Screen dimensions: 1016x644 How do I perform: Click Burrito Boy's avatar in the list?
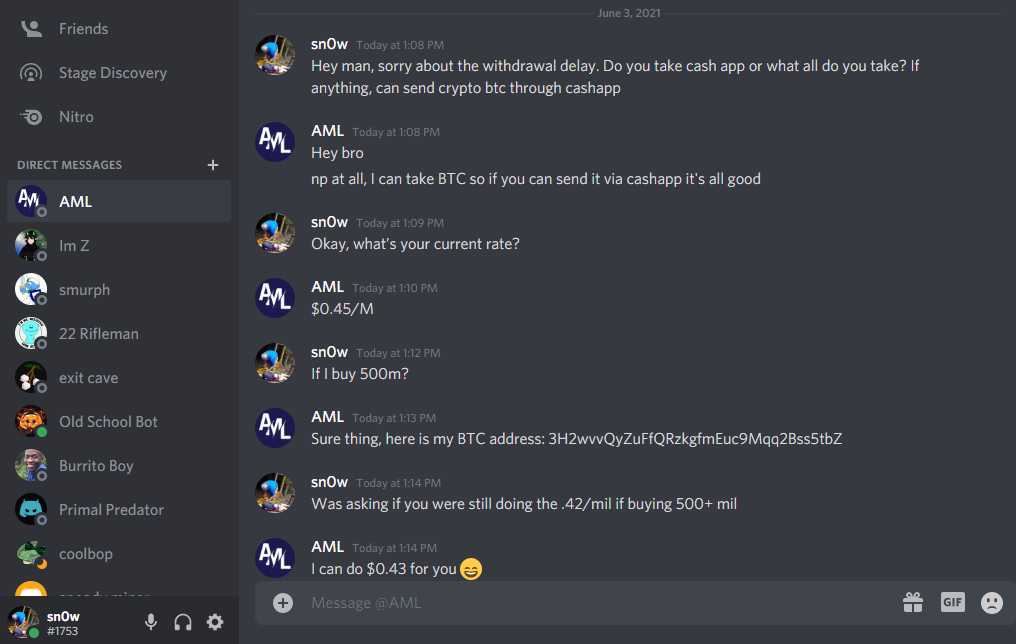coord(31,465)
